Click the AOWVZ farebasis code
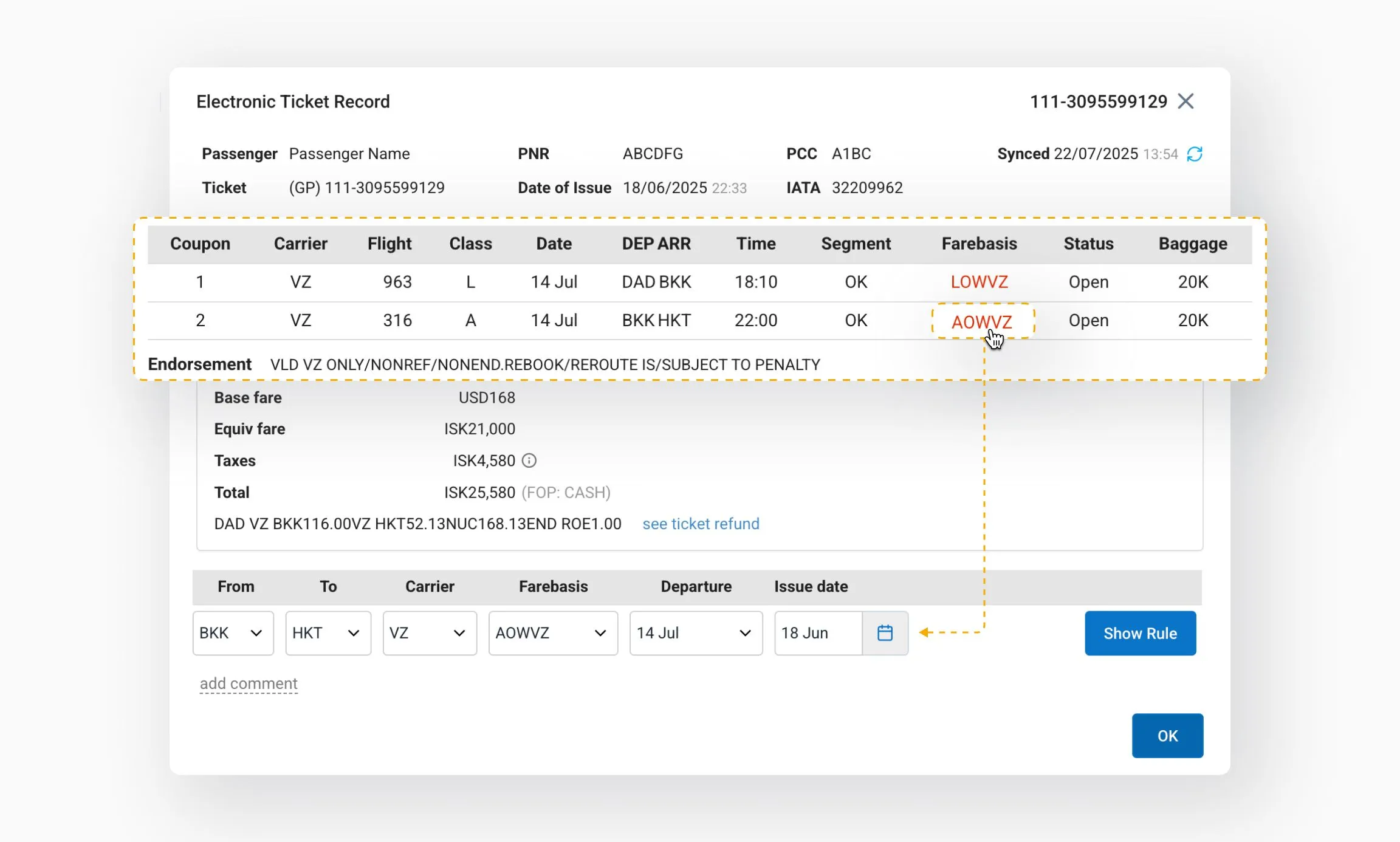 coord(981,321)
